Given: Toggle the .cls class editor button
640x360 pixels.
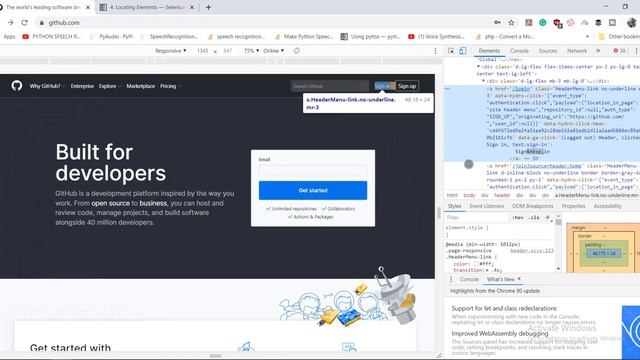Looking at the screenshot, I should tap(534, 218).
